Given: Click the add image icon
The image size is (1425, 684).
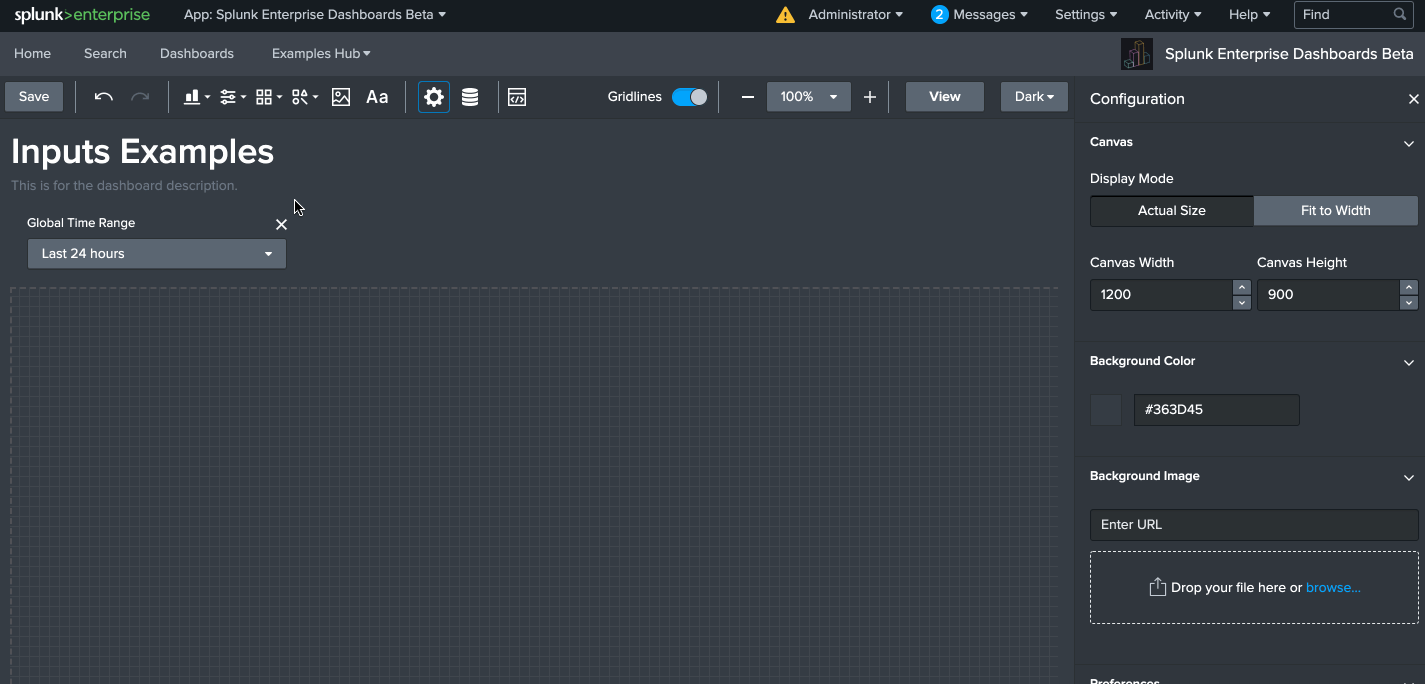Looking at the screenshot, I should pos(341,97).
